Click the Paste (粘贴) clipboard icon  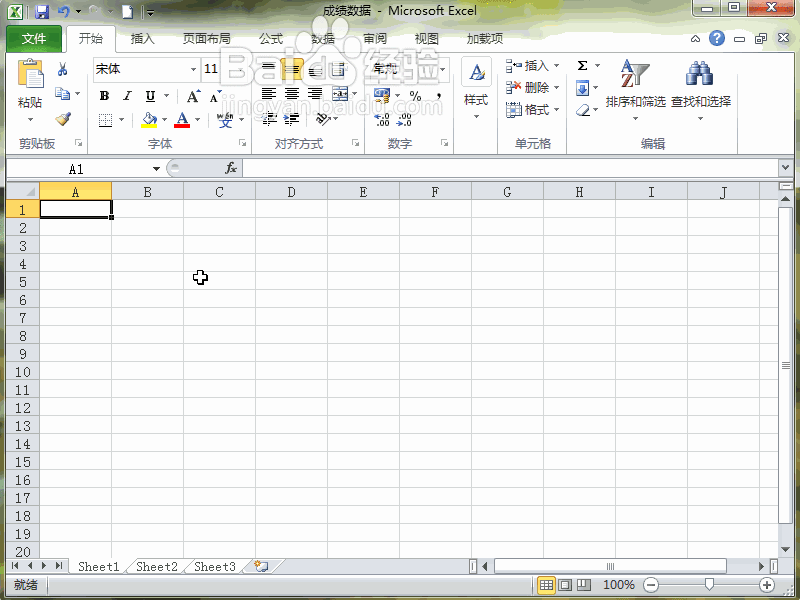click(30, 78)
